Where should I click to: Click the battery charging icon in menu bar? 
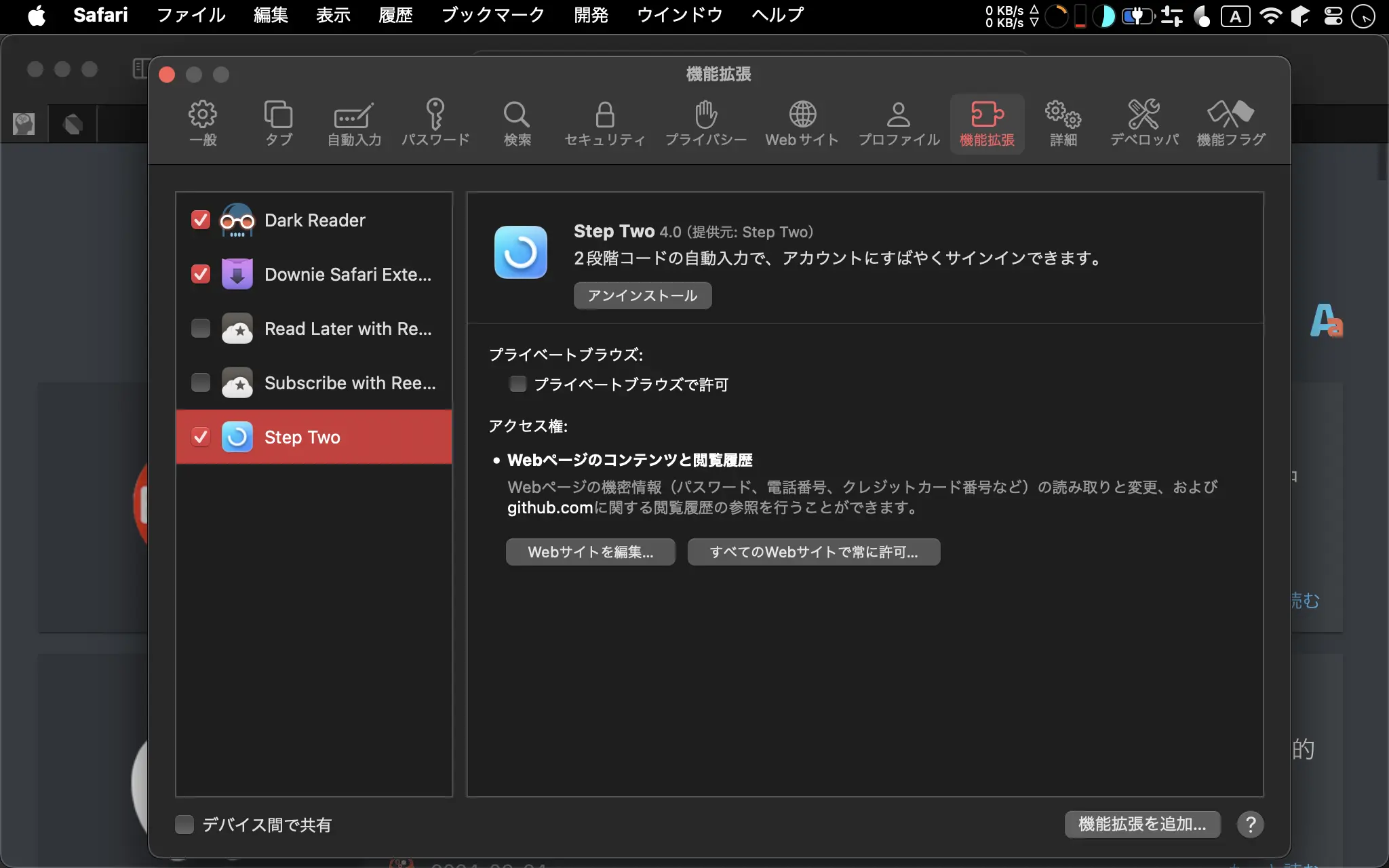pyautogui.click(x=1137, y=16)
